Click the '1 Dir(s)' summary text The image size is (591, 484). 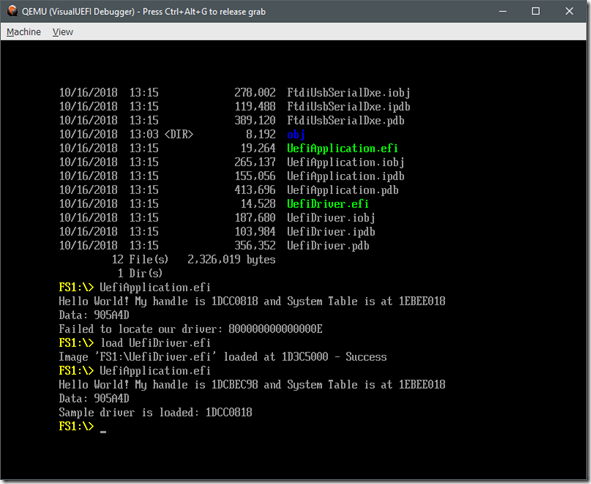point(140,273)
